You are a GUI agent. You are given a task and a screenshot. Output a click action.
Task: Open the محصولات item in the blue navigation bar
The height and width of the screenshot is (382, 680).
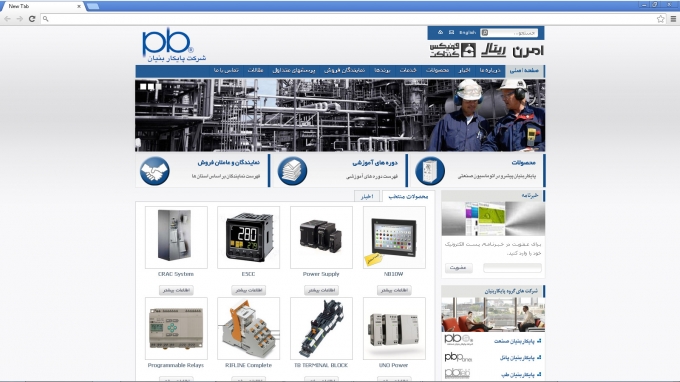pos(437,70)
